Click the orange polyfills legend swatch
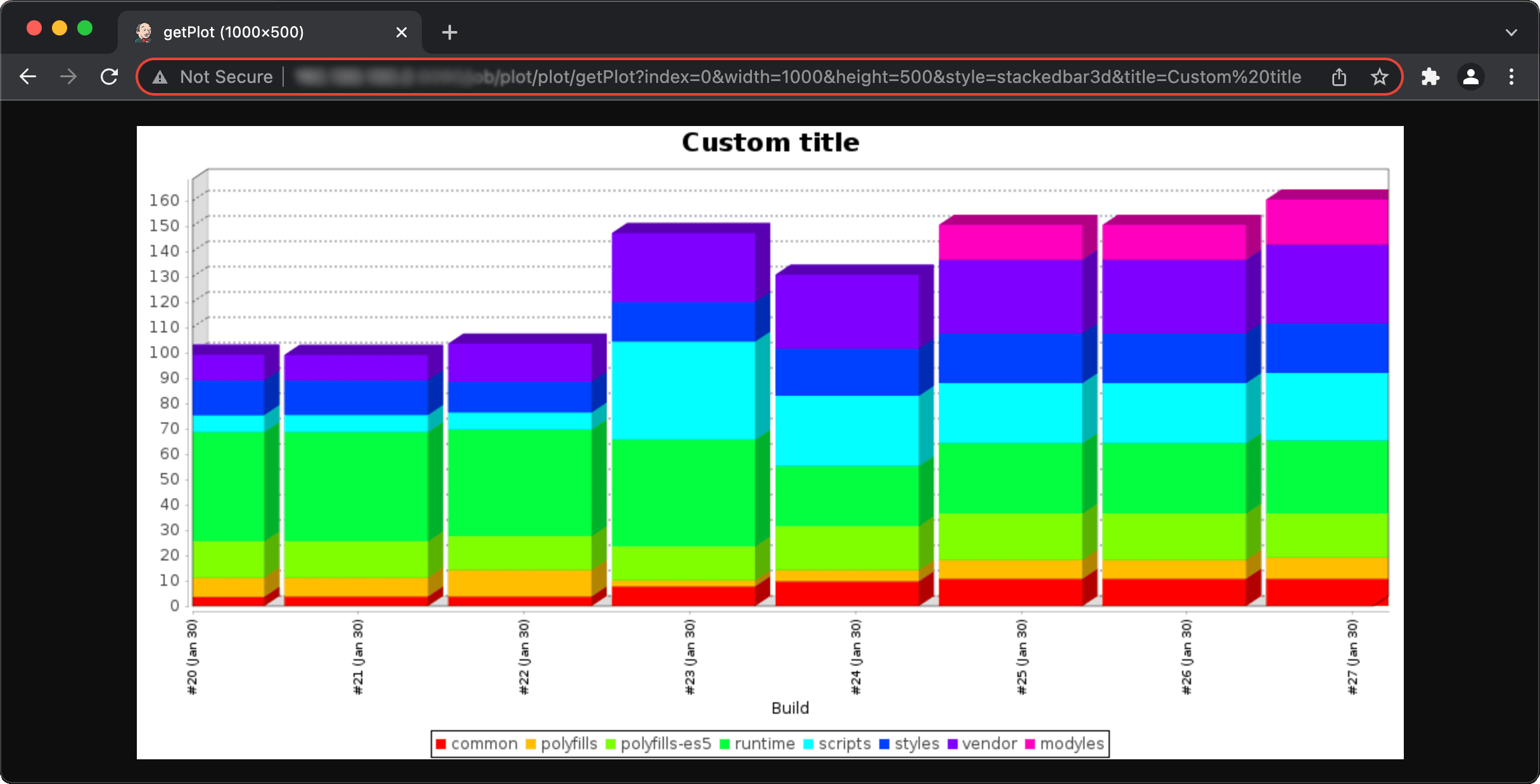The width and height of the screenshot is (1540, 784). point(531,744)
